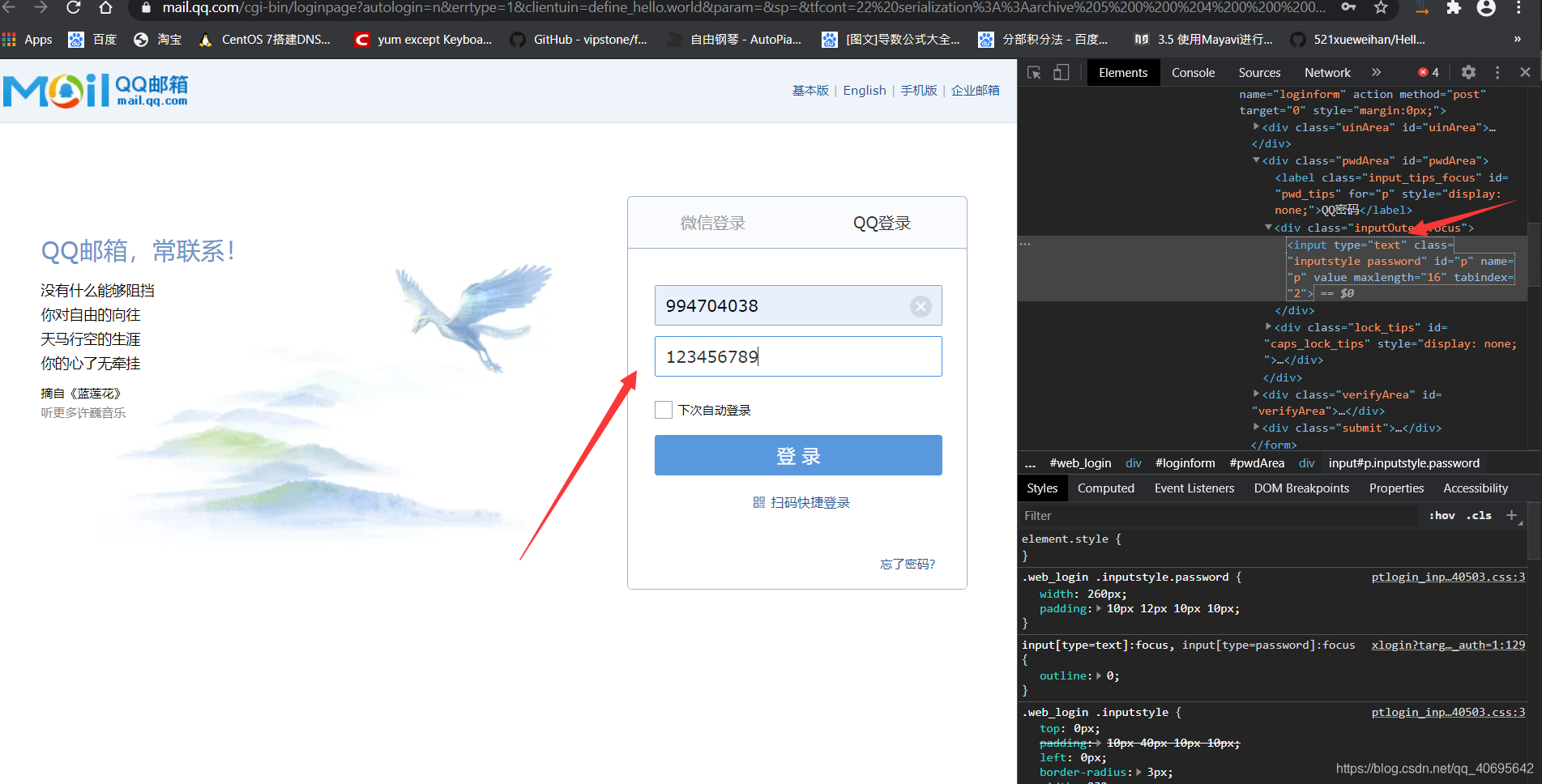Switch to the Elements DevTools tab

point(1123,73)
